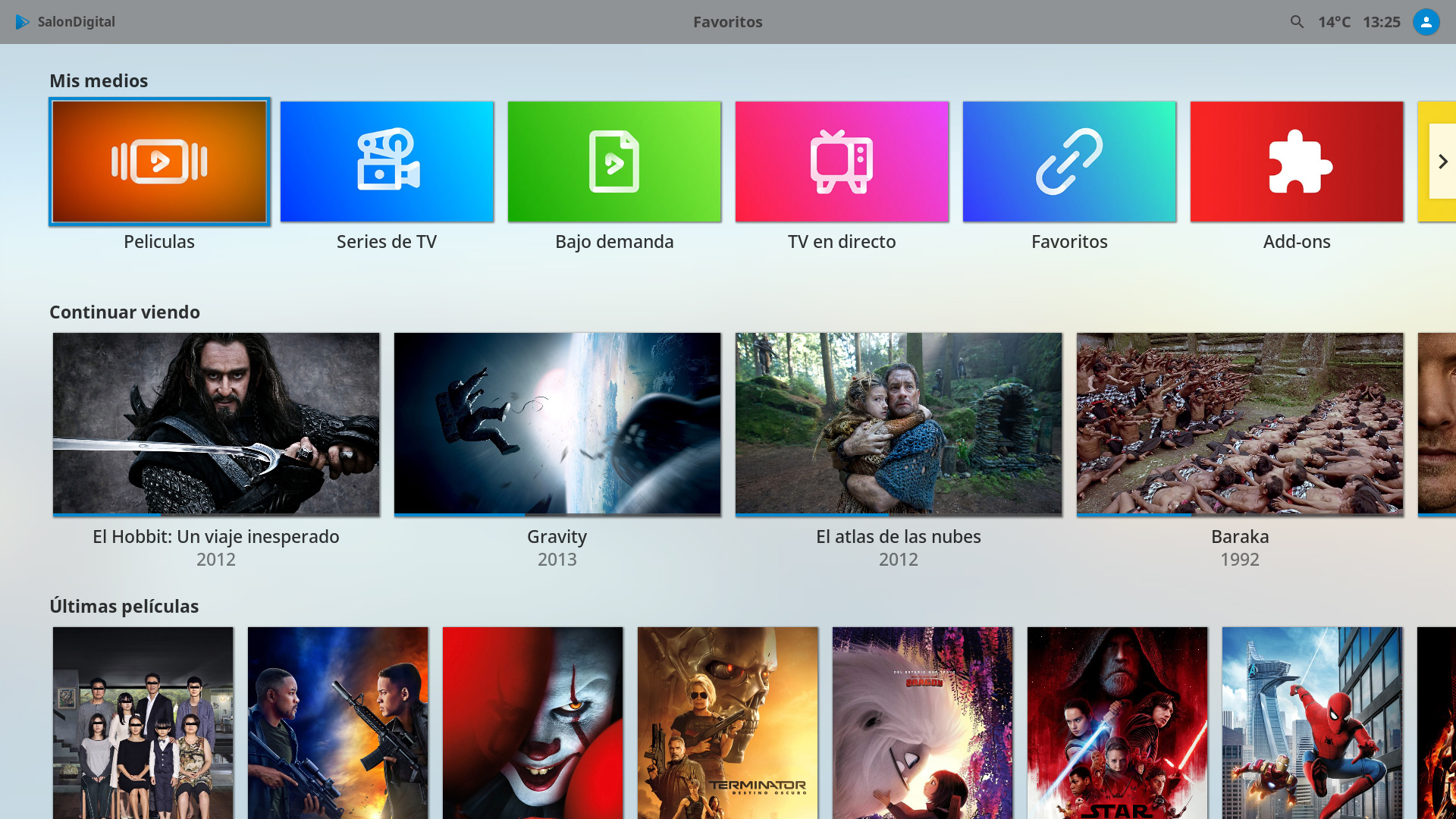
Task: Click the Bajo demanda label
Action: coord(614,242)
